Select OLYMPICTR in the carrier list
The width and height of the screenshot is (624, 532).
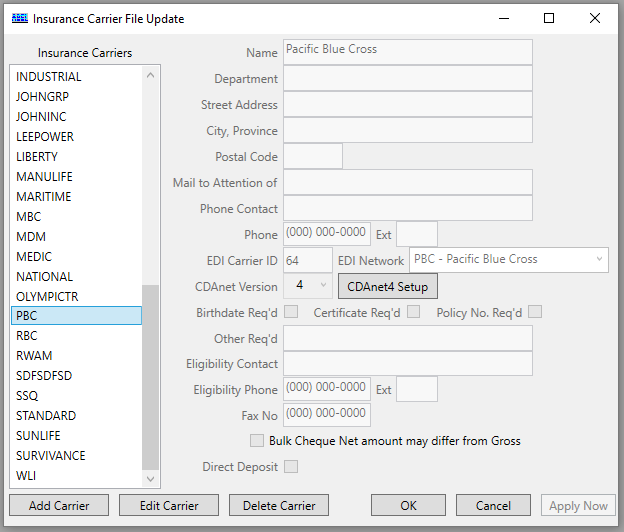(x=76, y=296)
